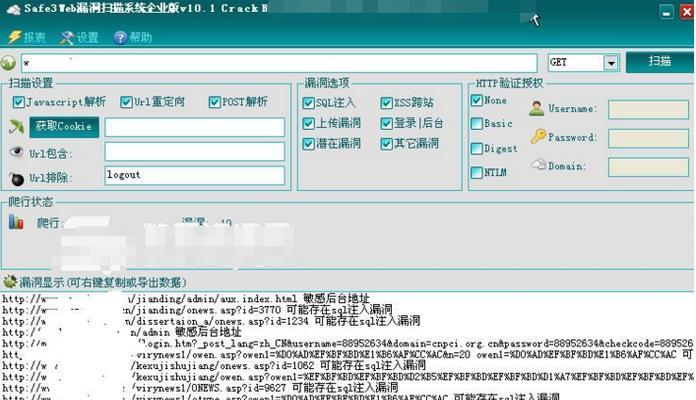Focus the Domain input field
Viewport: 696px width, 400px height.
[x=649, y=167]
